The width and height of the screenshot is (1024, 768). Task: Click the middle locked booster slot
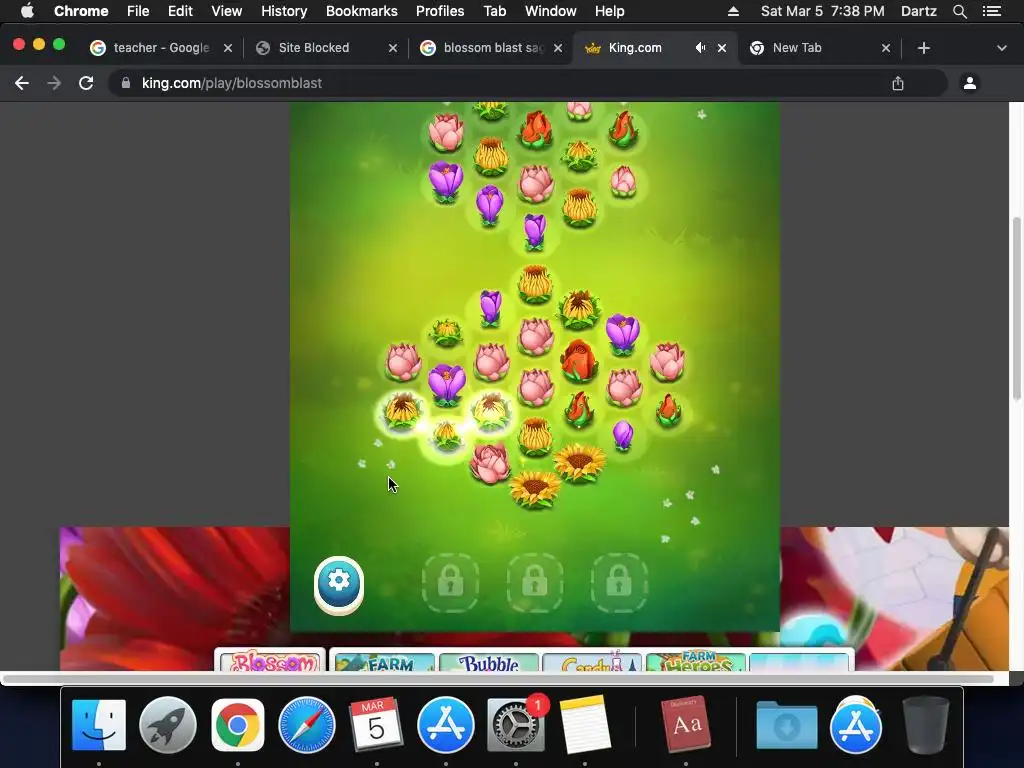534,583
